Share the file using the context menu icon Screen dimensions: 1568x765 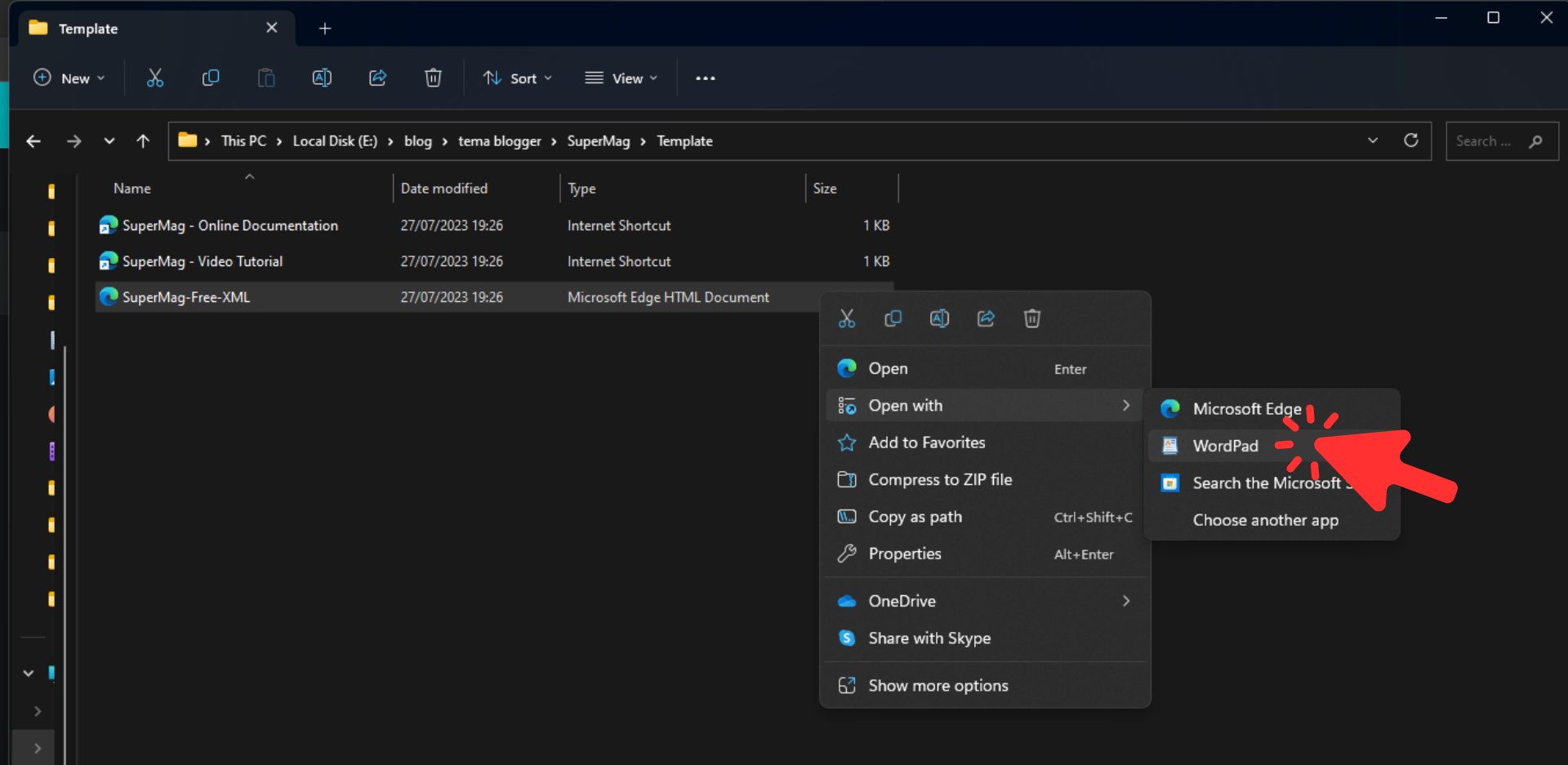click(986, 318)
